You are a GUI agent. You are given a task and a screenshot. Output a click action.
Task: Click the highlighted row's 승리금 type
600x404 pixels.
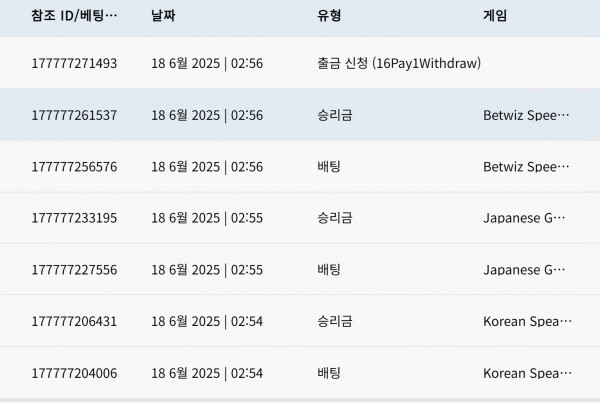pos(335,115)
